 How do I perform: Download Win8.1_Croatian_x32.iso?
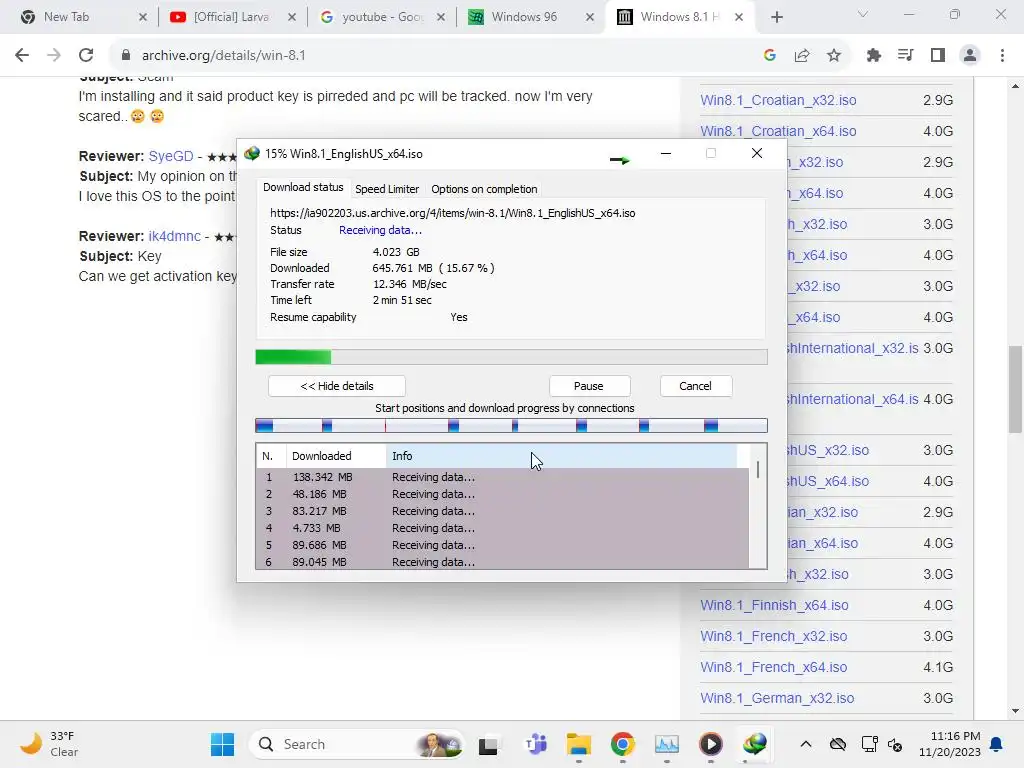(x=778, y=100)
